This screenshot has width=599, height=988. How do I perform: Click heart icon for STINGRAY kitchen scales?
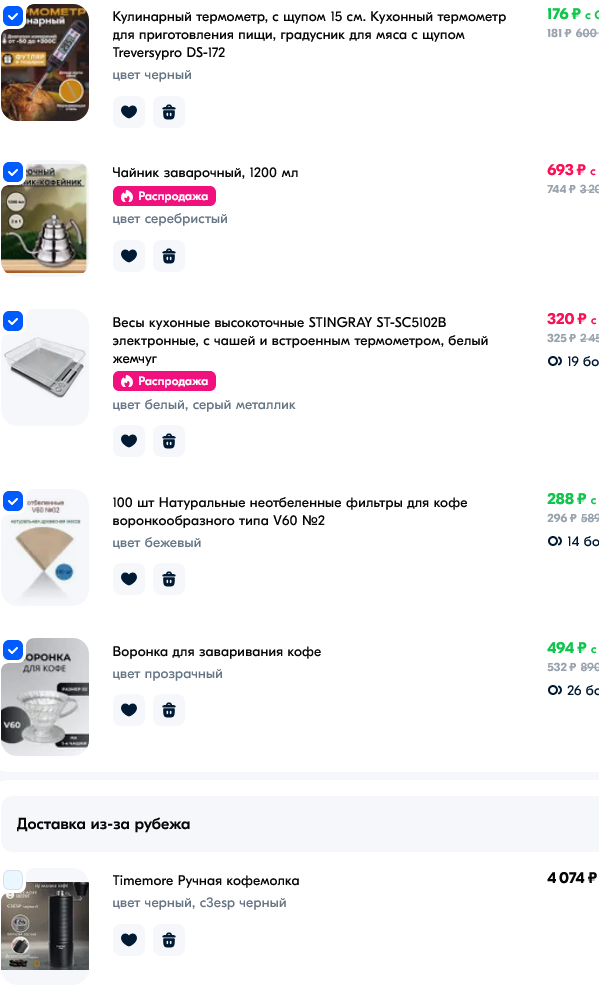click(x=128, y=441)
